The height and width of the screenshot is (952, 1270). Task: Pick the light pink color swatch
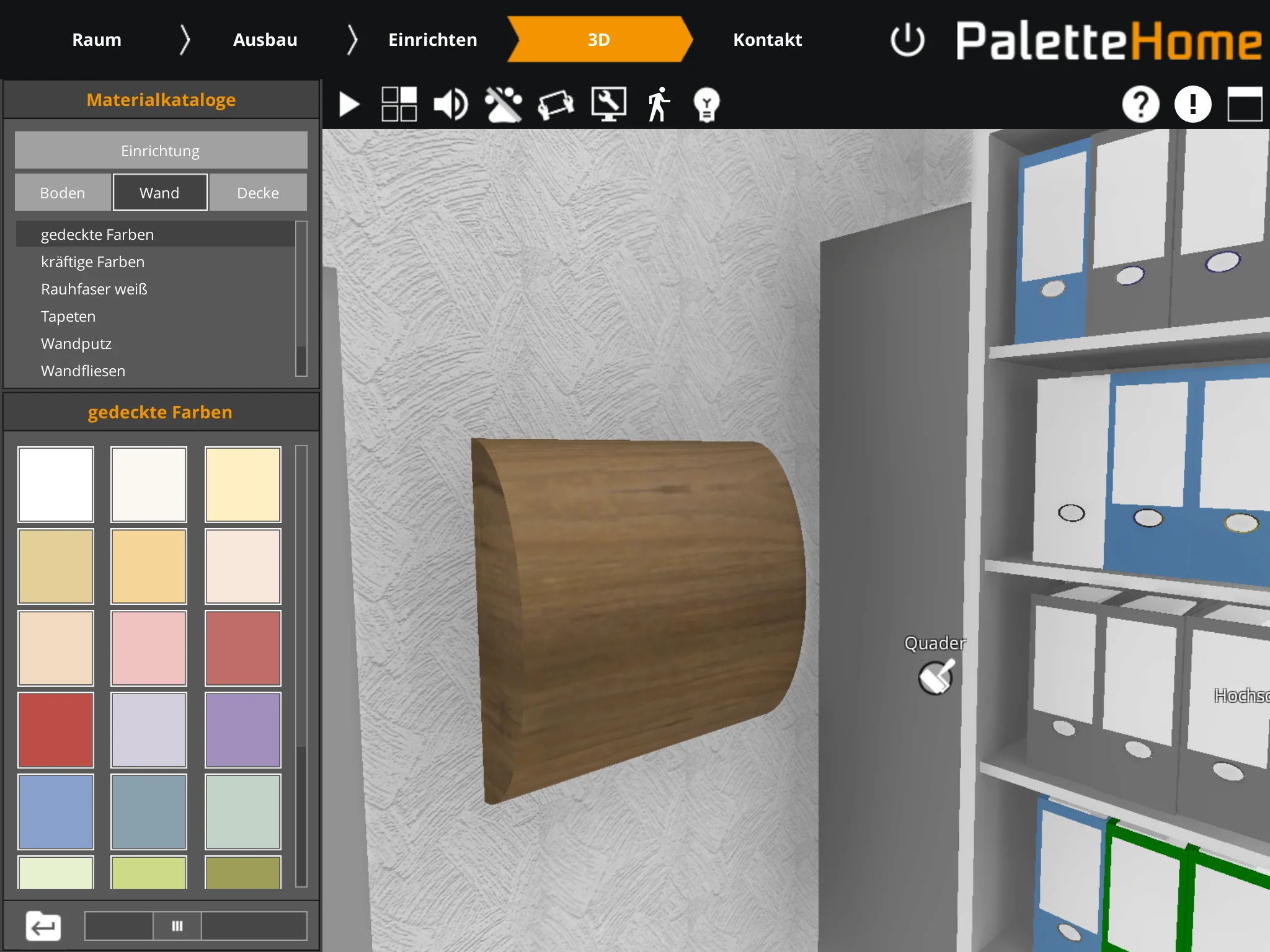pyautogui.click(x=149, y=648)
